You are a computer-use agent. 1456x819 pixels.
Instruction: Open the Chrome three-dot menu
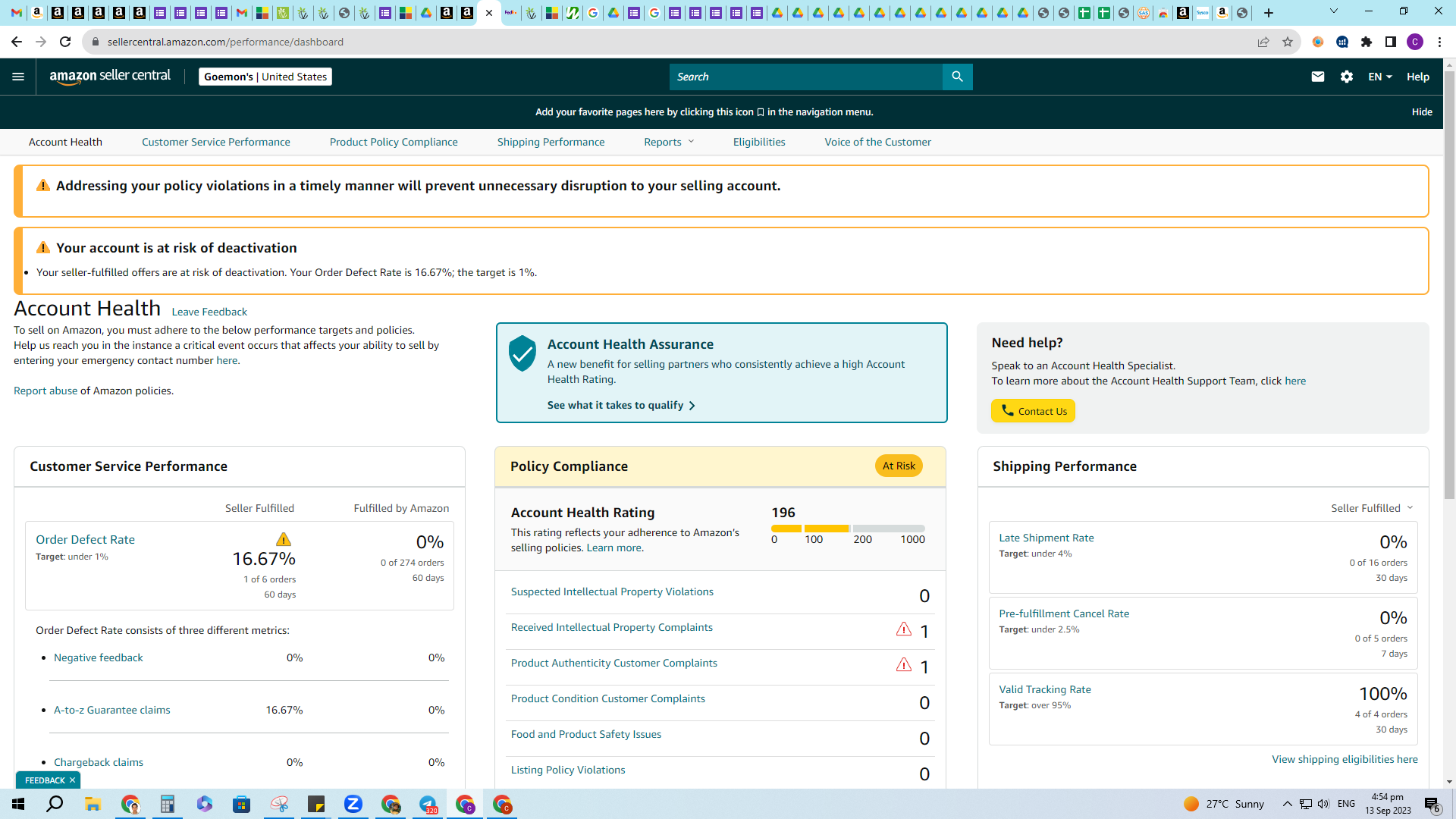[1439, 42]
